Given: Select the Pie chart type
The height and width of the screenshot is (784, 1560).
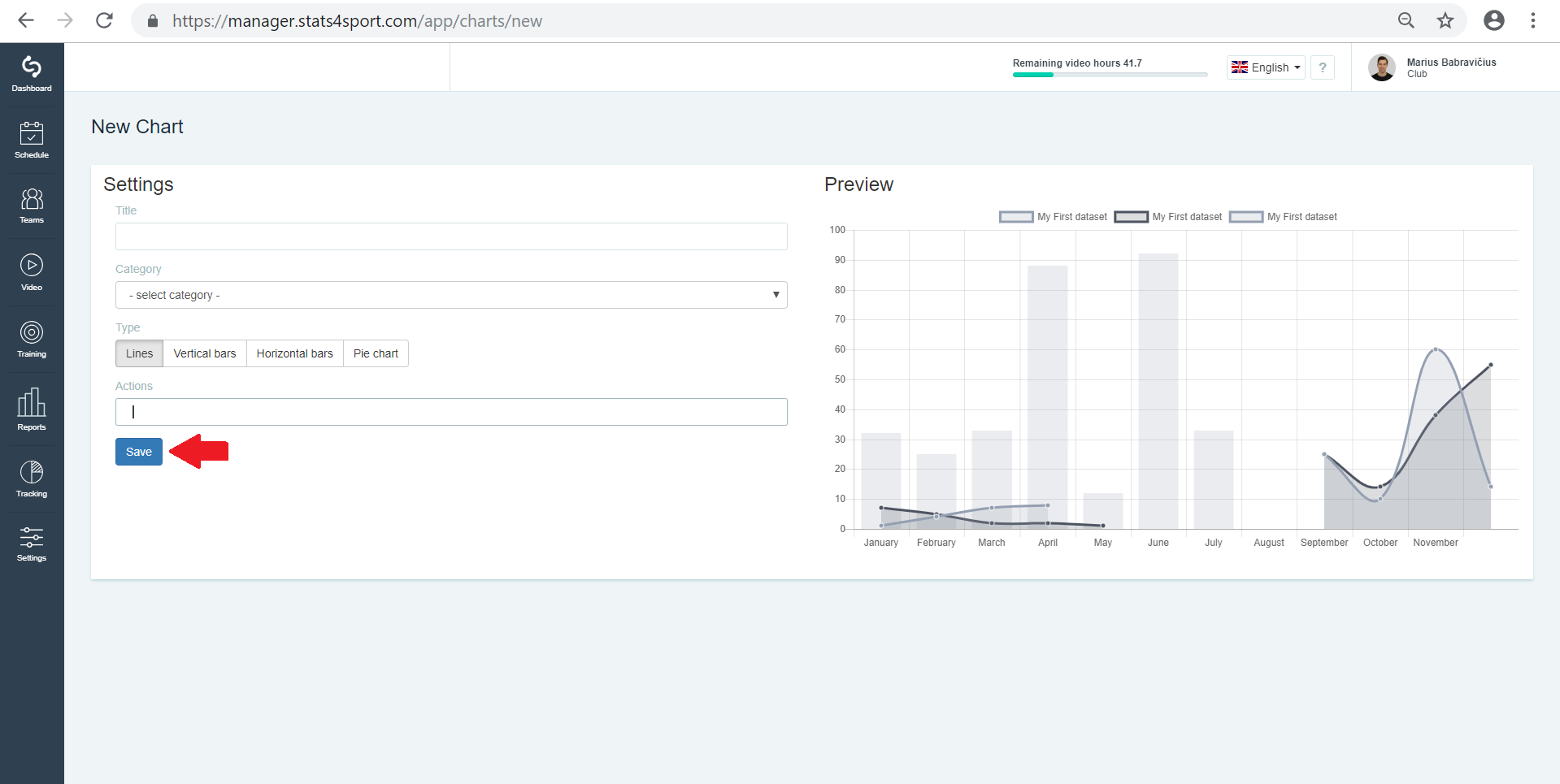Looking at the screenshot, I should point(376,353).
